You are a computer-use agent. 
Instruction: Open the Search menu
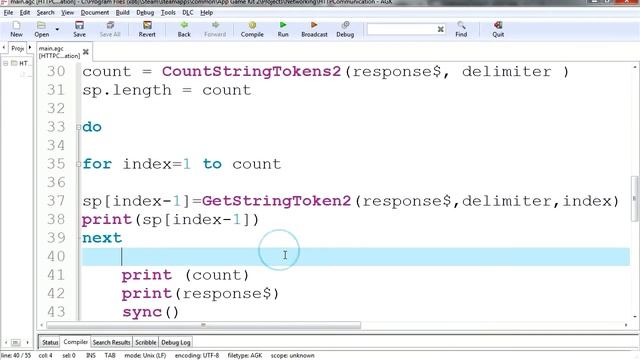tap(45, 13)
